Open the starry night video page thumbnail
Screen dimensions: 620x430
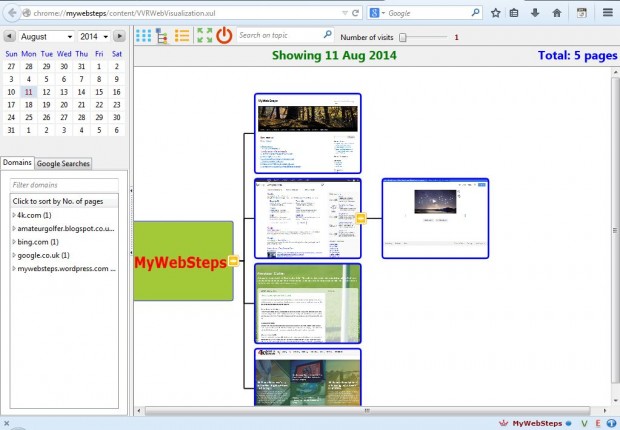click(x=435, y=218)
